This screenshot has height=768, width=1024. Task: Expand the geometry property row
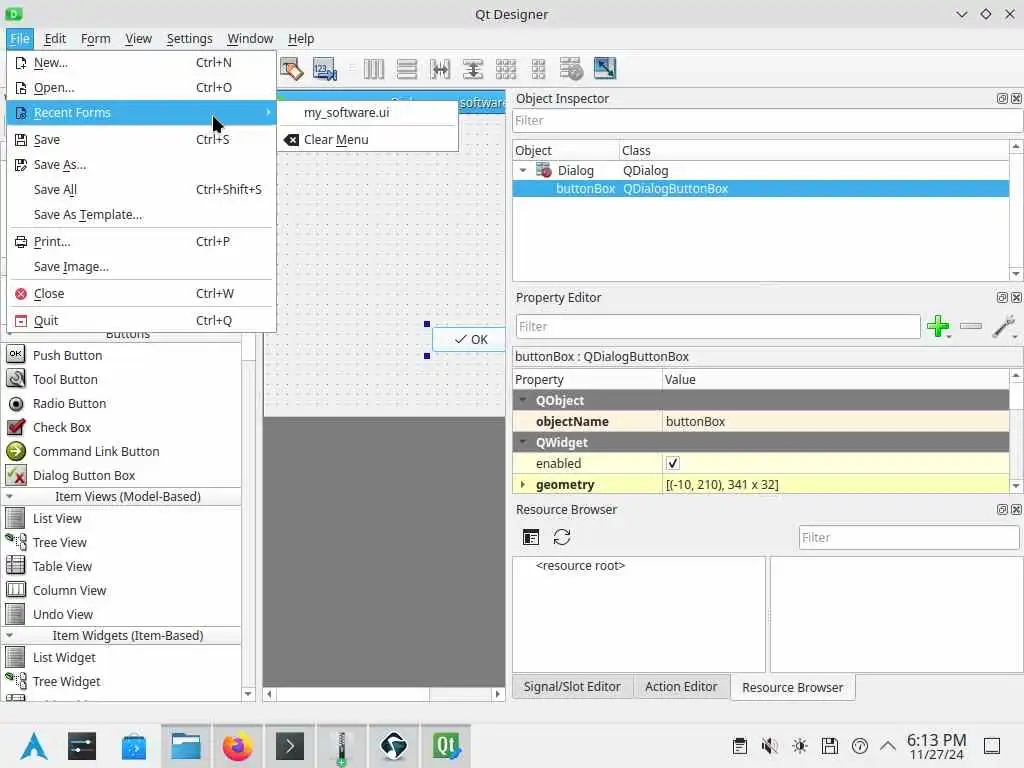(523, 485)
